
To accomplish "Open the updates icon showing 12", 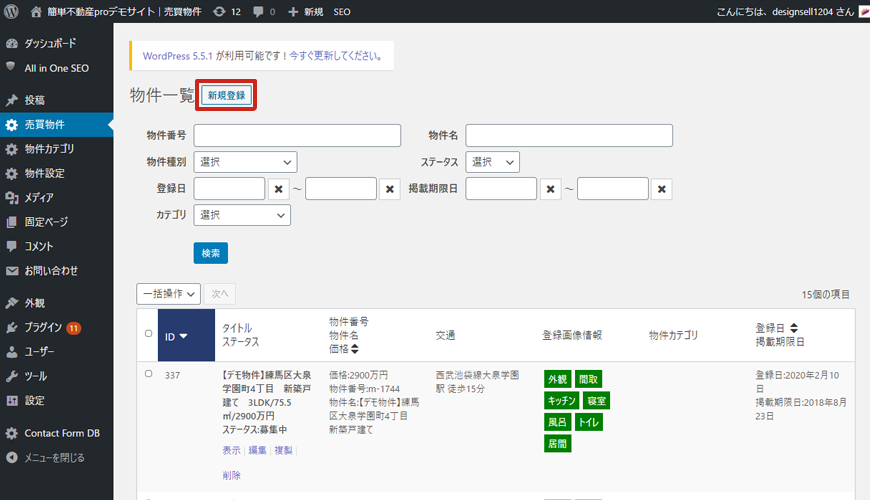I will pyautogui.click(x=219, y=11).
